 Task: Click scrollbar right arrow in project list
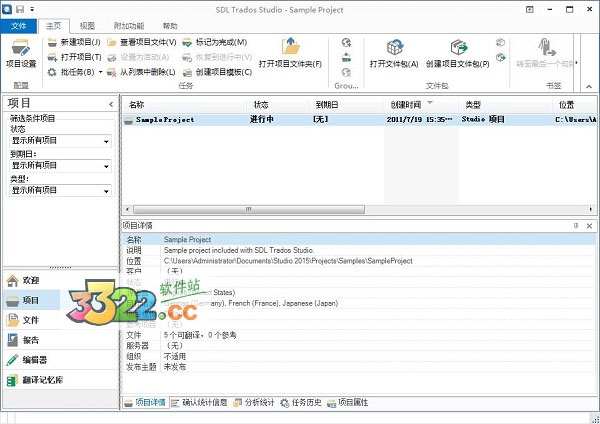(591, 209)
